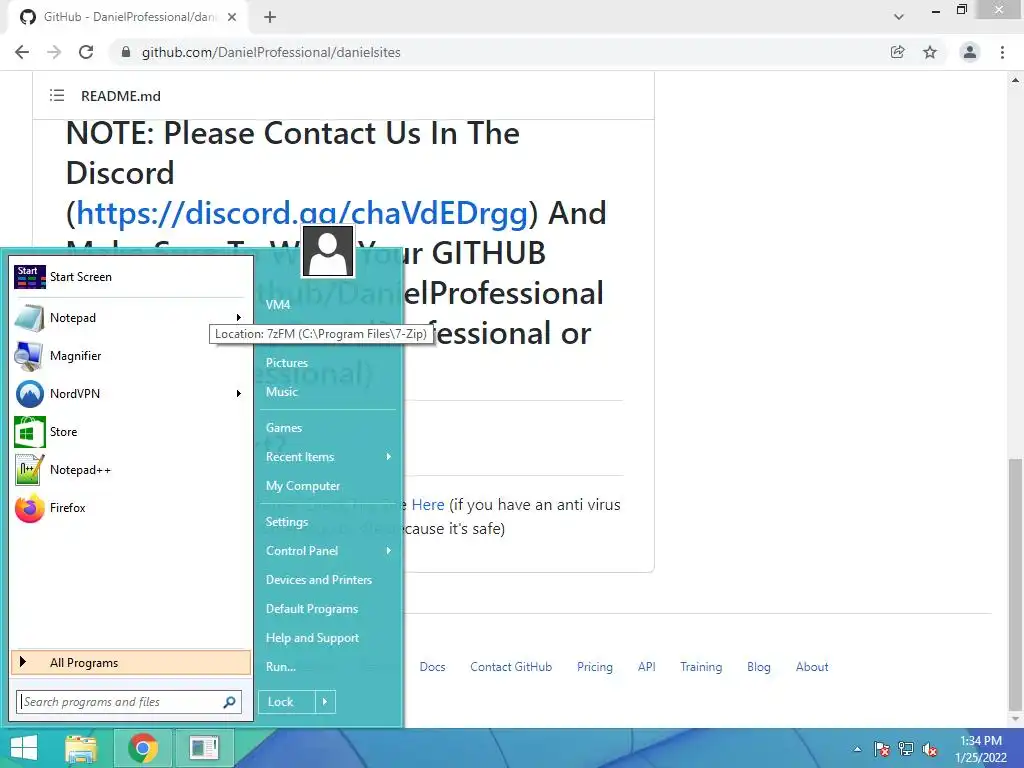This screenshot has height=768, width=1024.
Task: Reload the GitHub page
Action: (86, 52)
